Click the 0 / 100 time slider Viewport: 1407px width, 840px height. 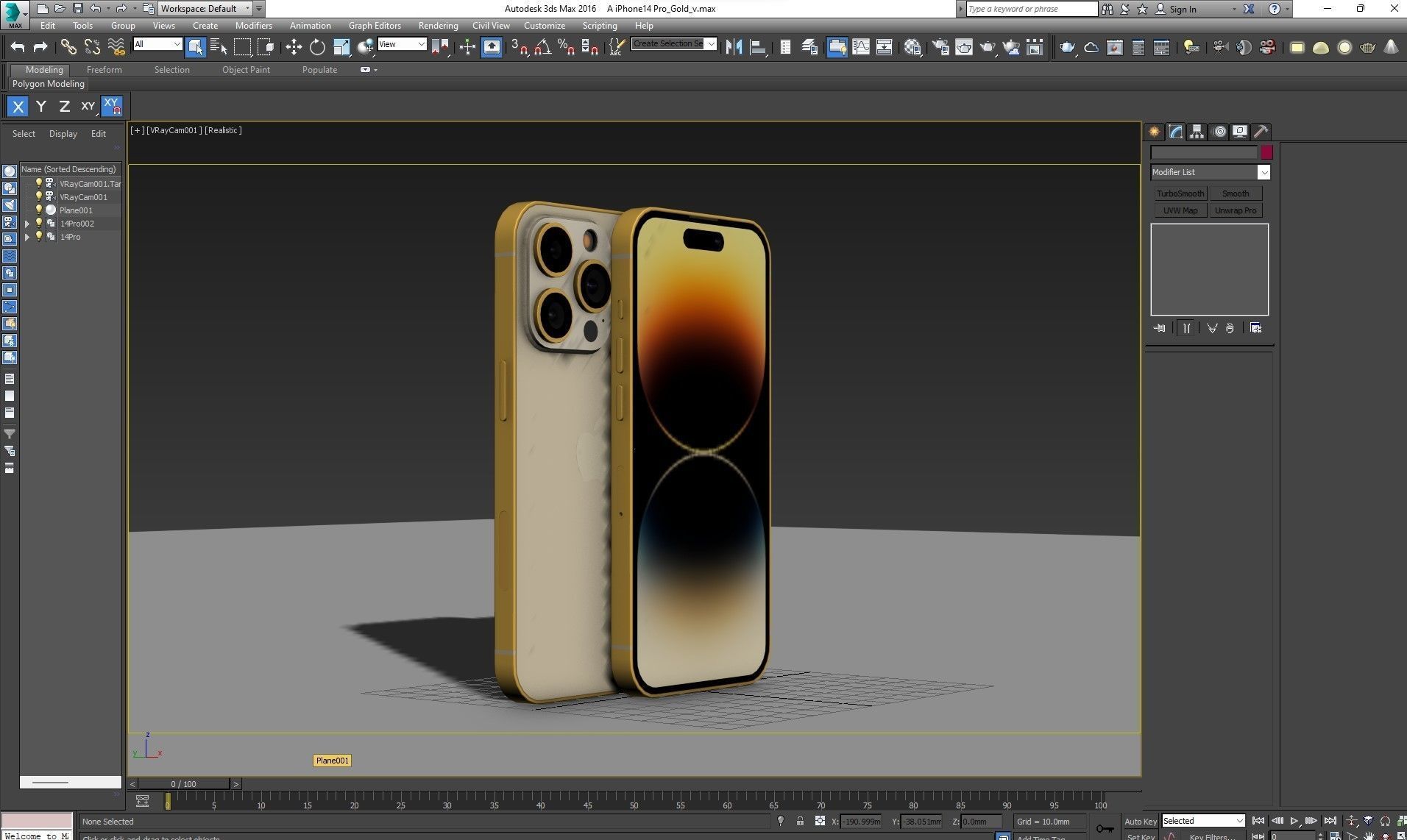pyautogui.click(x=184, y=784)
